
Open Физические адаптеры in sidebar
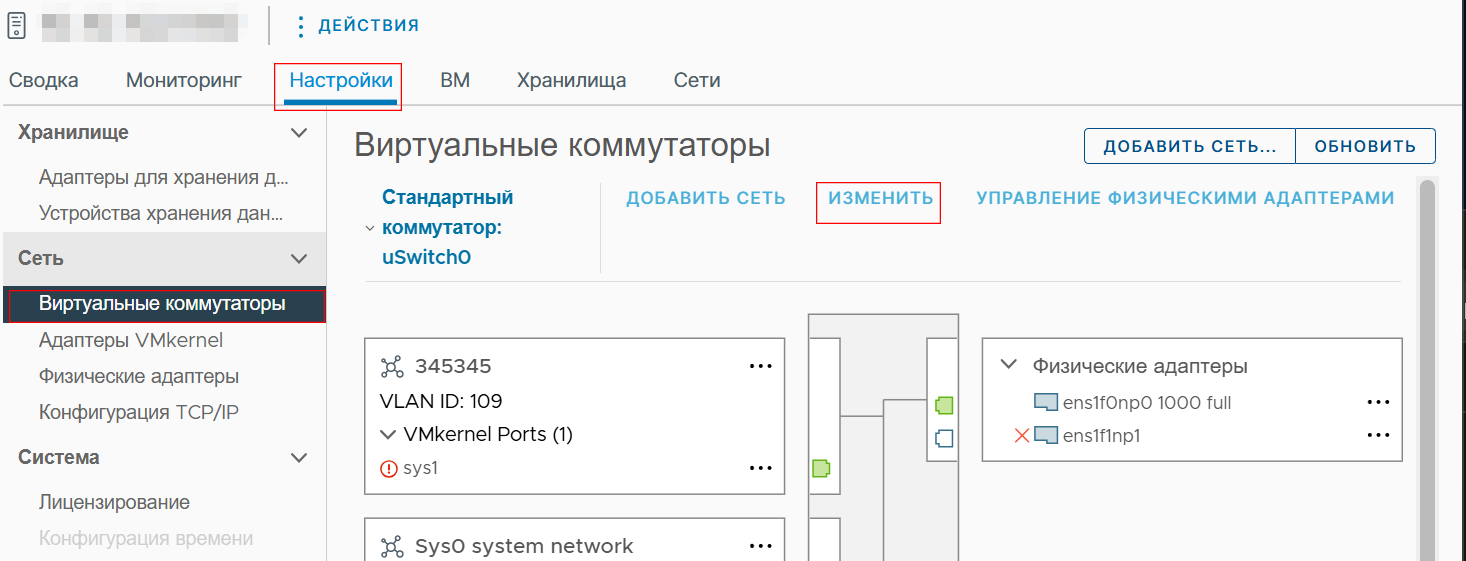click(x=139, y=377)
